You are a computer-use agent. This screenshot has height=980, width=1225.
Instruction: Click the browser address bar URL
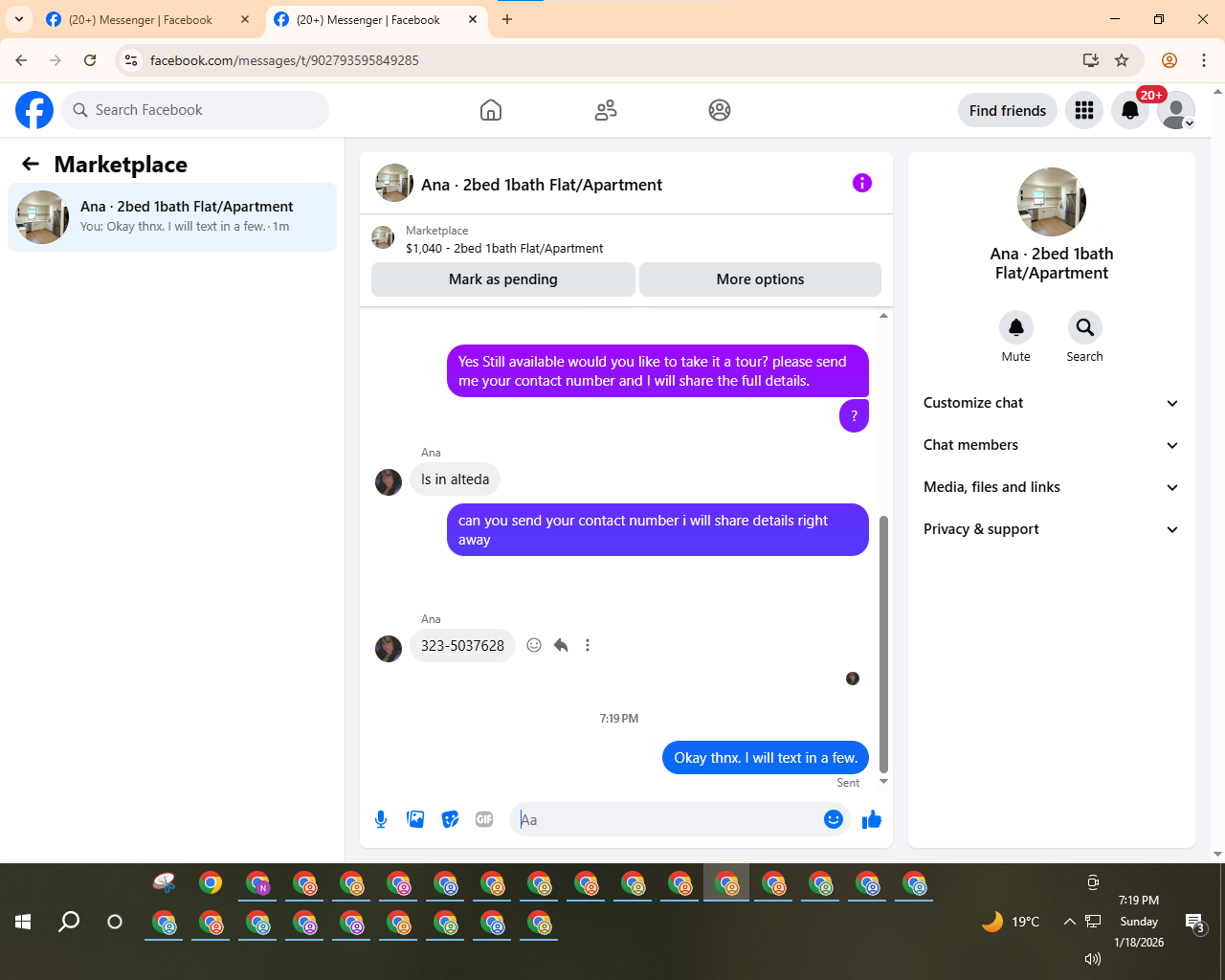tap(284, 60)
